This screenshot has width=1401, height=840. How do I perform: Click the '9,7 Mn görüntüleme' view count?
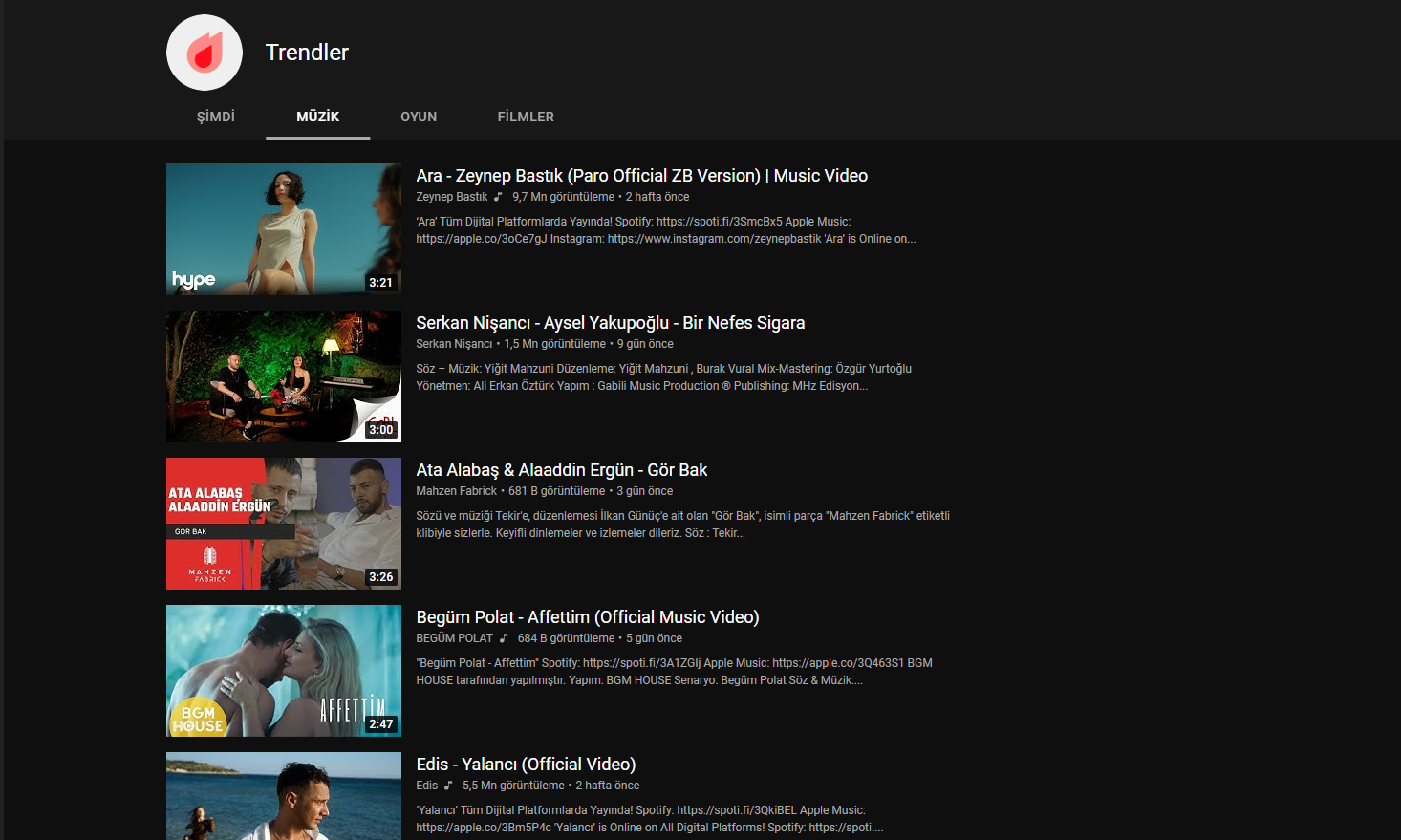[563, 197]
